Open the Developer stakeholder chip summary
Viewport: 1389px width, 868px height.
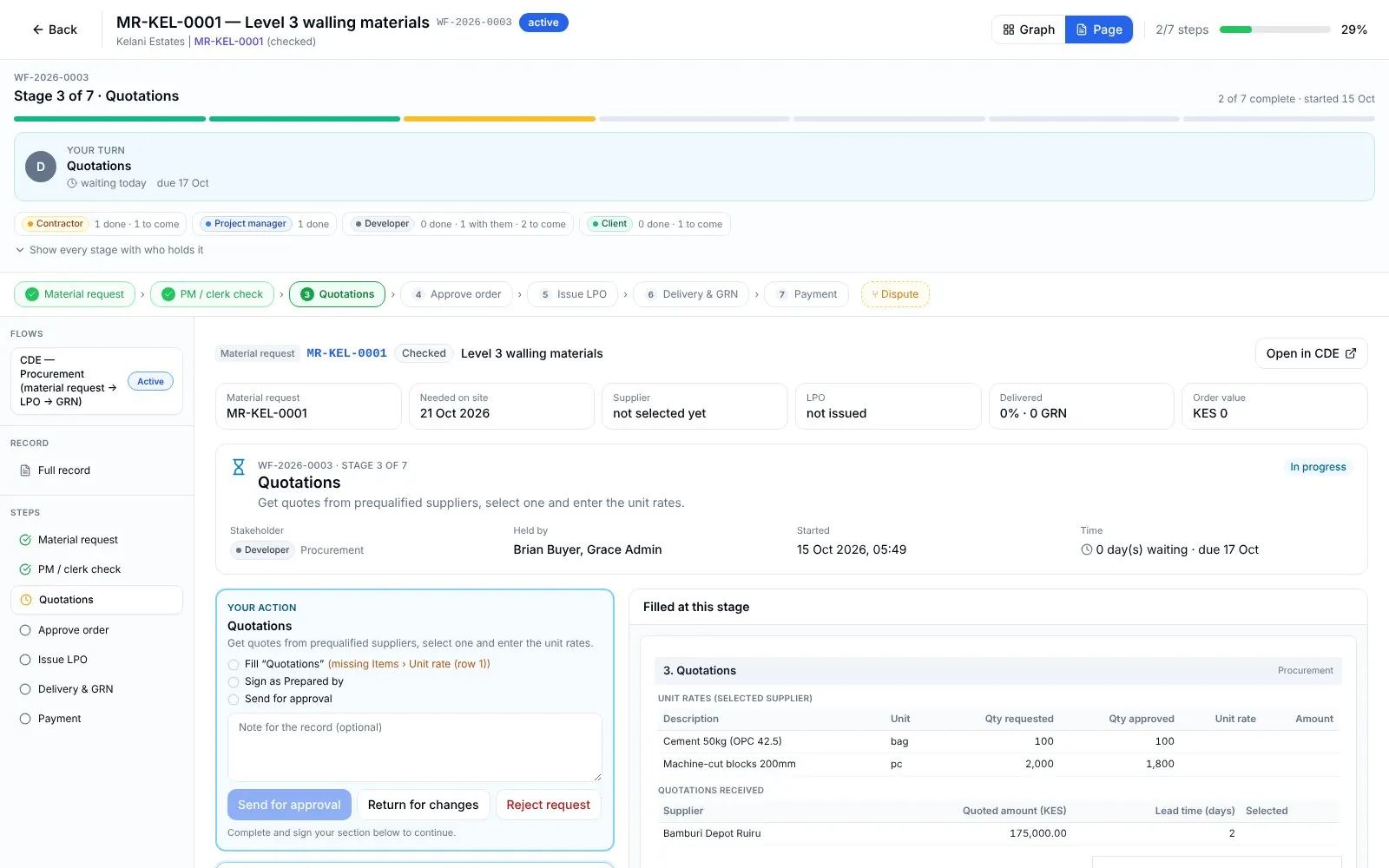pos(458,224)
